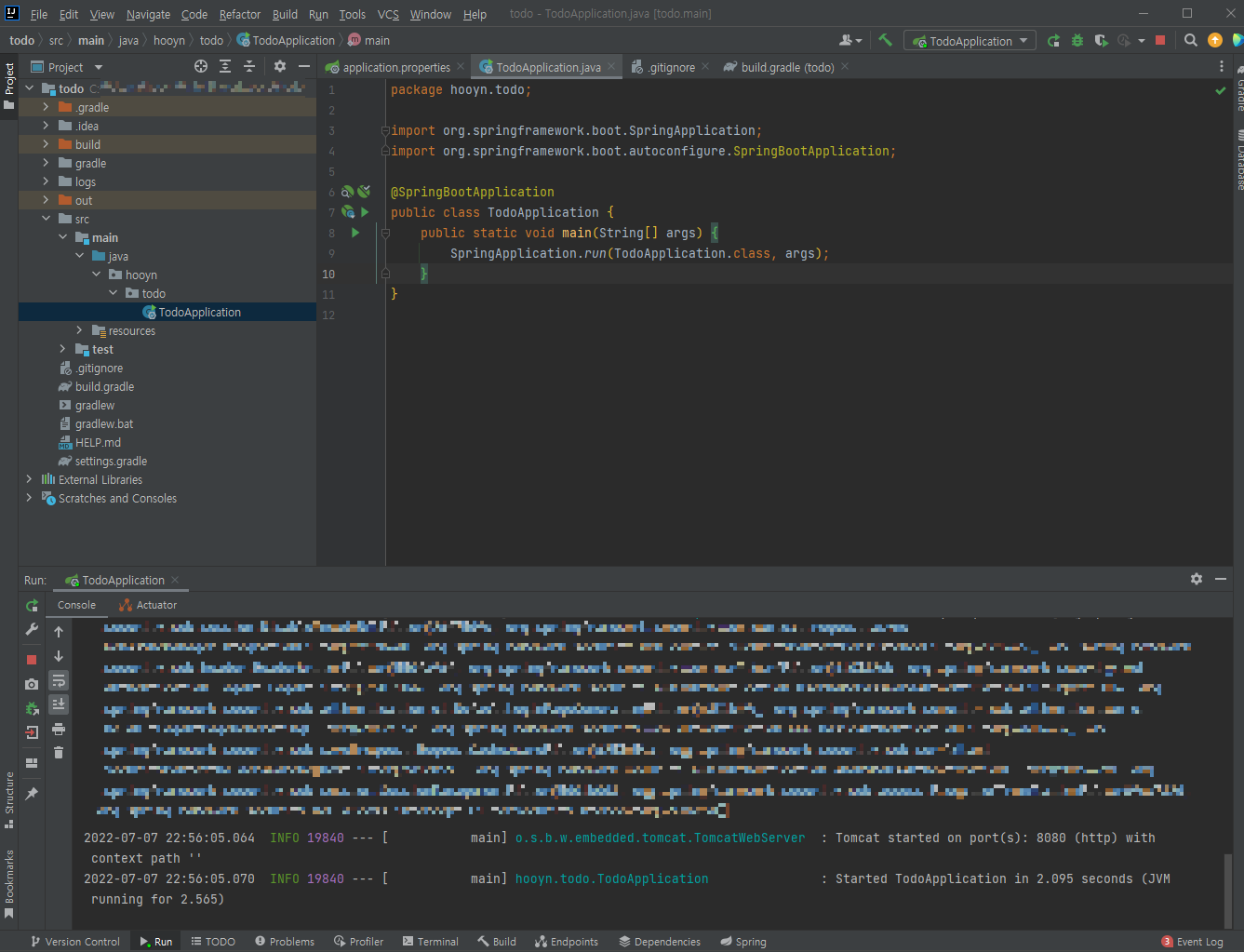This screenshot has width=1244, height=952.
Task: Collapse the src folder
Action: [46, 219]
